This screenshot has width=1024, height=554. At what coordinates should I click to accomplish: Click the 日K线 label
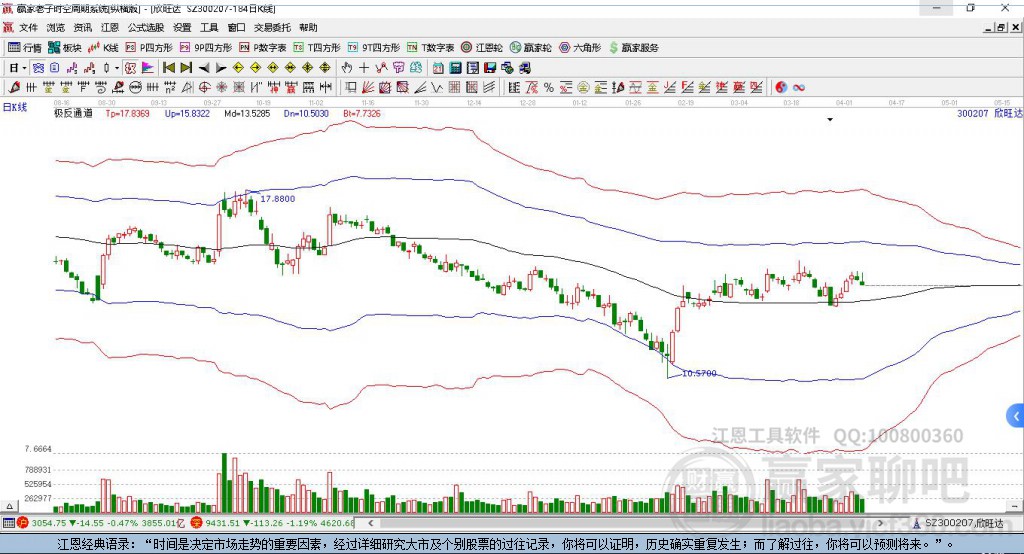(x=15, y=107)
